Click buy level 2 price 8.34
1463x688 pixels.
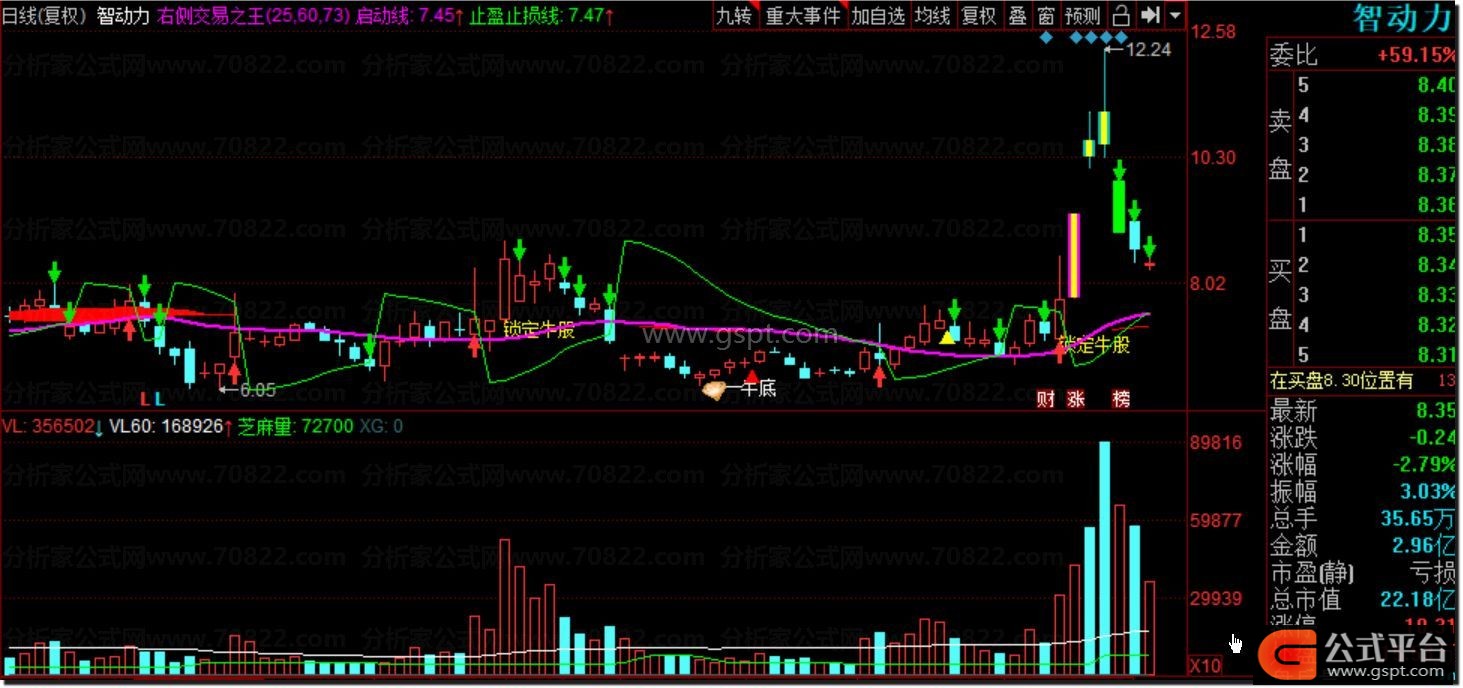(x=1435, y=265)
